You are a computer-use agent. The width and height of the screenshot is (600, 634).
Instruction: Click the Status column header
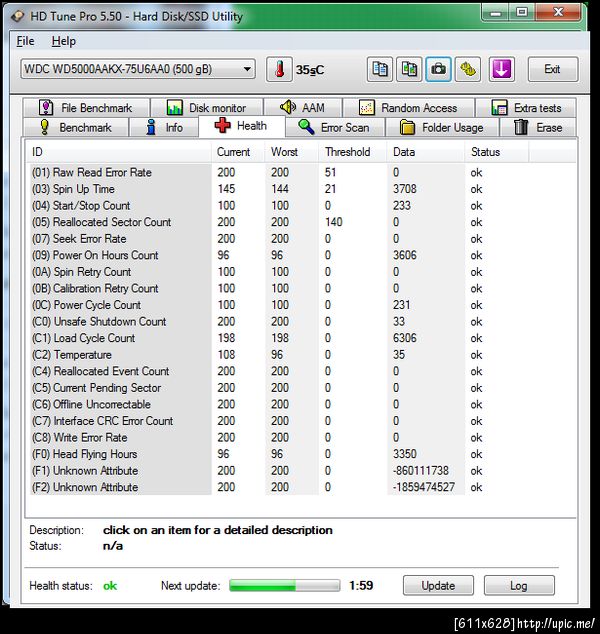tap(496, 152)
